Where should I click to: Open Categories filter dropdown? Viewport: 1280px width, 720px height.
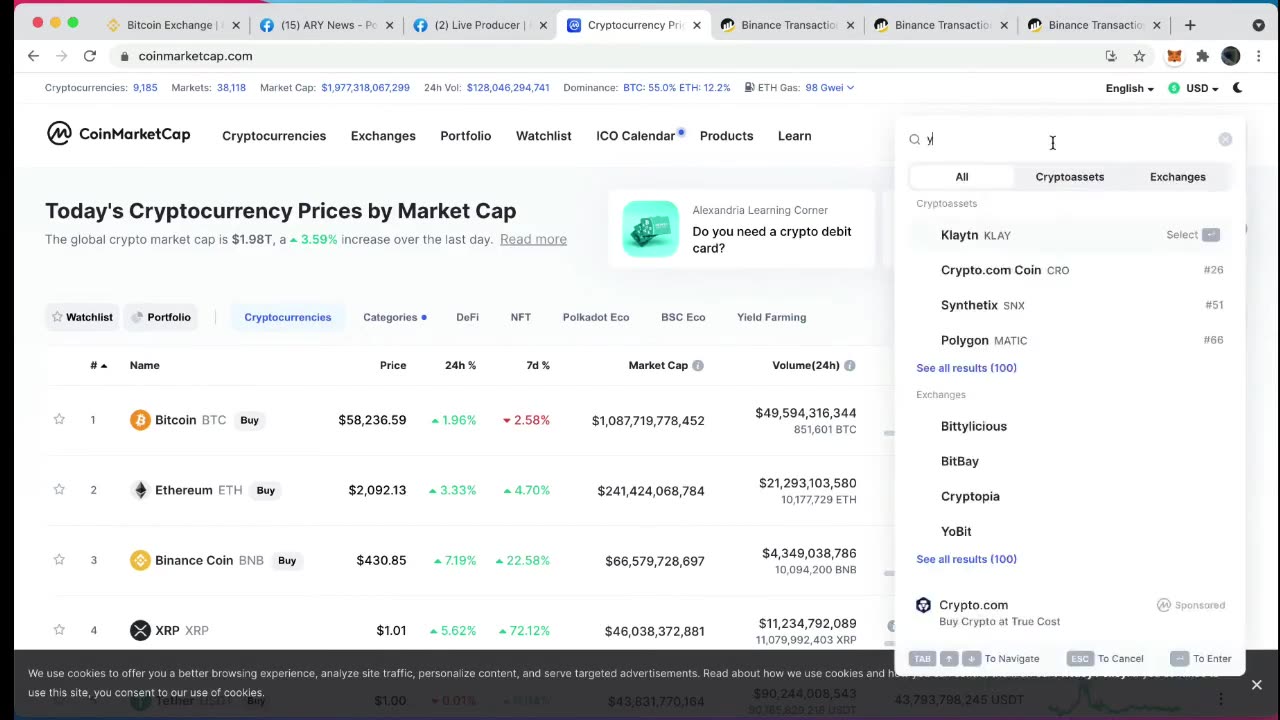point(395,317)
